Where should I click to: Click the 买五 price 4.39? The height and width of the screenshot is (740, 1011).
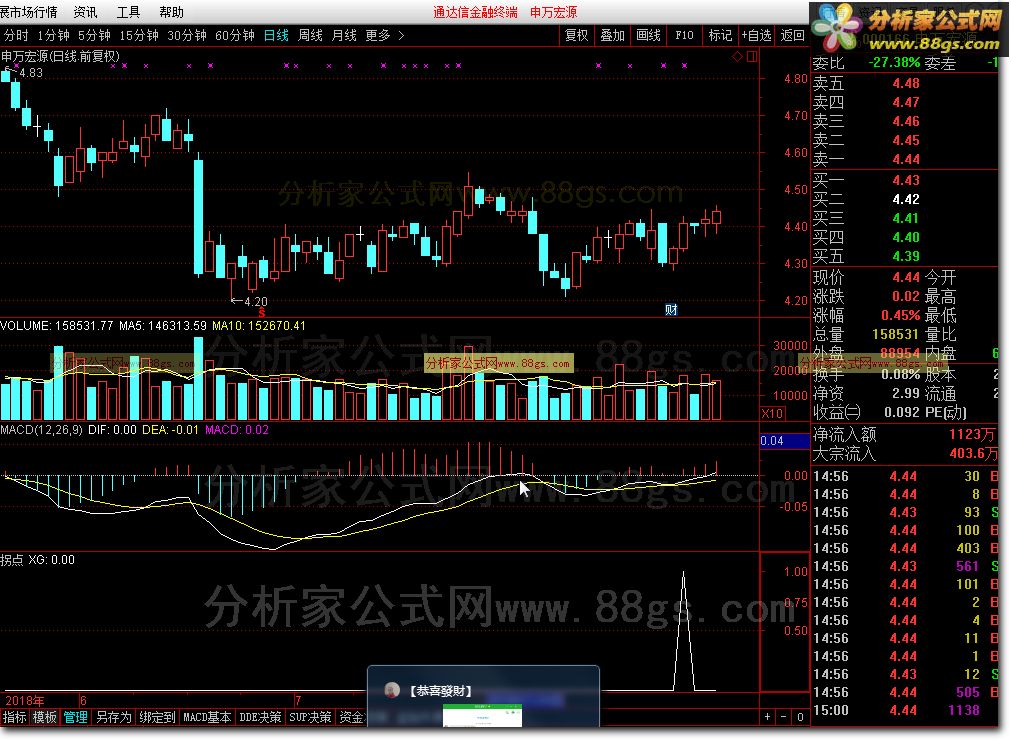906,256
